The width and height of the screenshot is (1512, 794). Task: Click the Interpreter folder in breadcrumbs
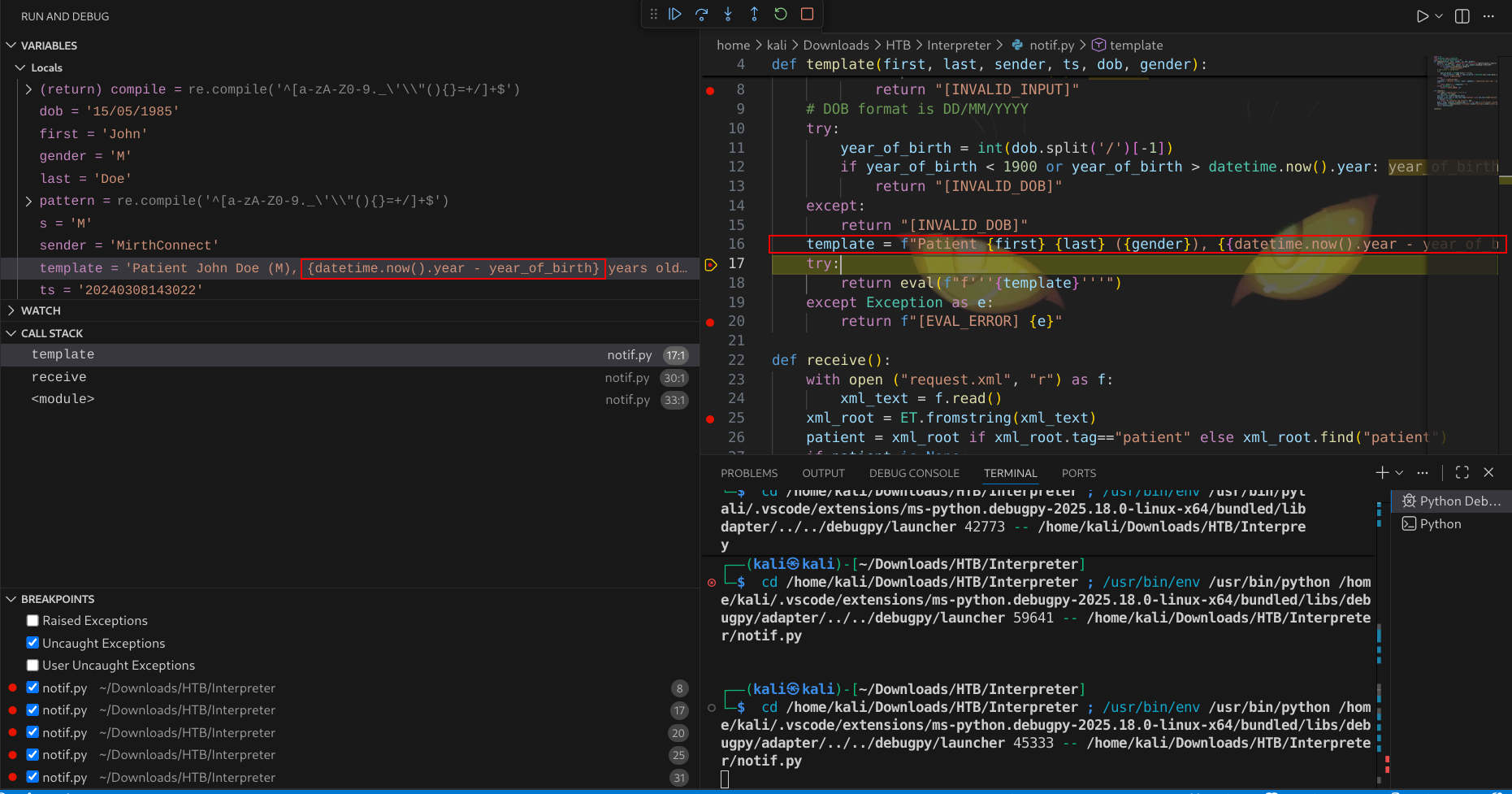click(959, 46)
